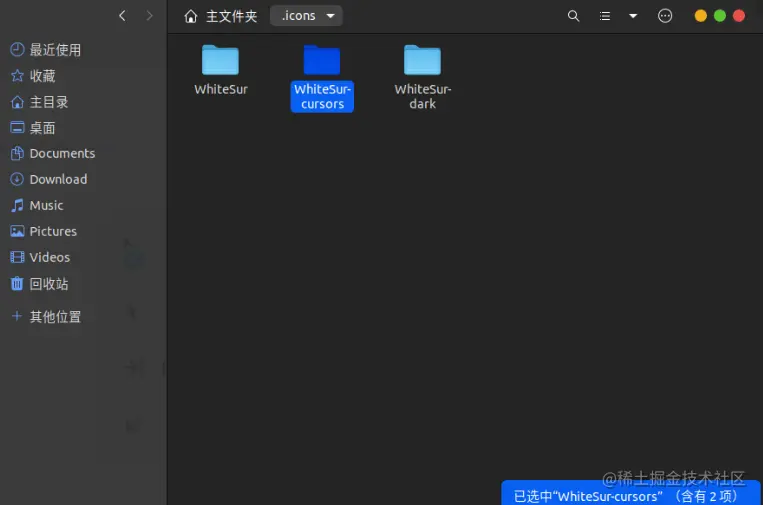Click the WhiteSur-dark folder name label

tap(422, 96)
